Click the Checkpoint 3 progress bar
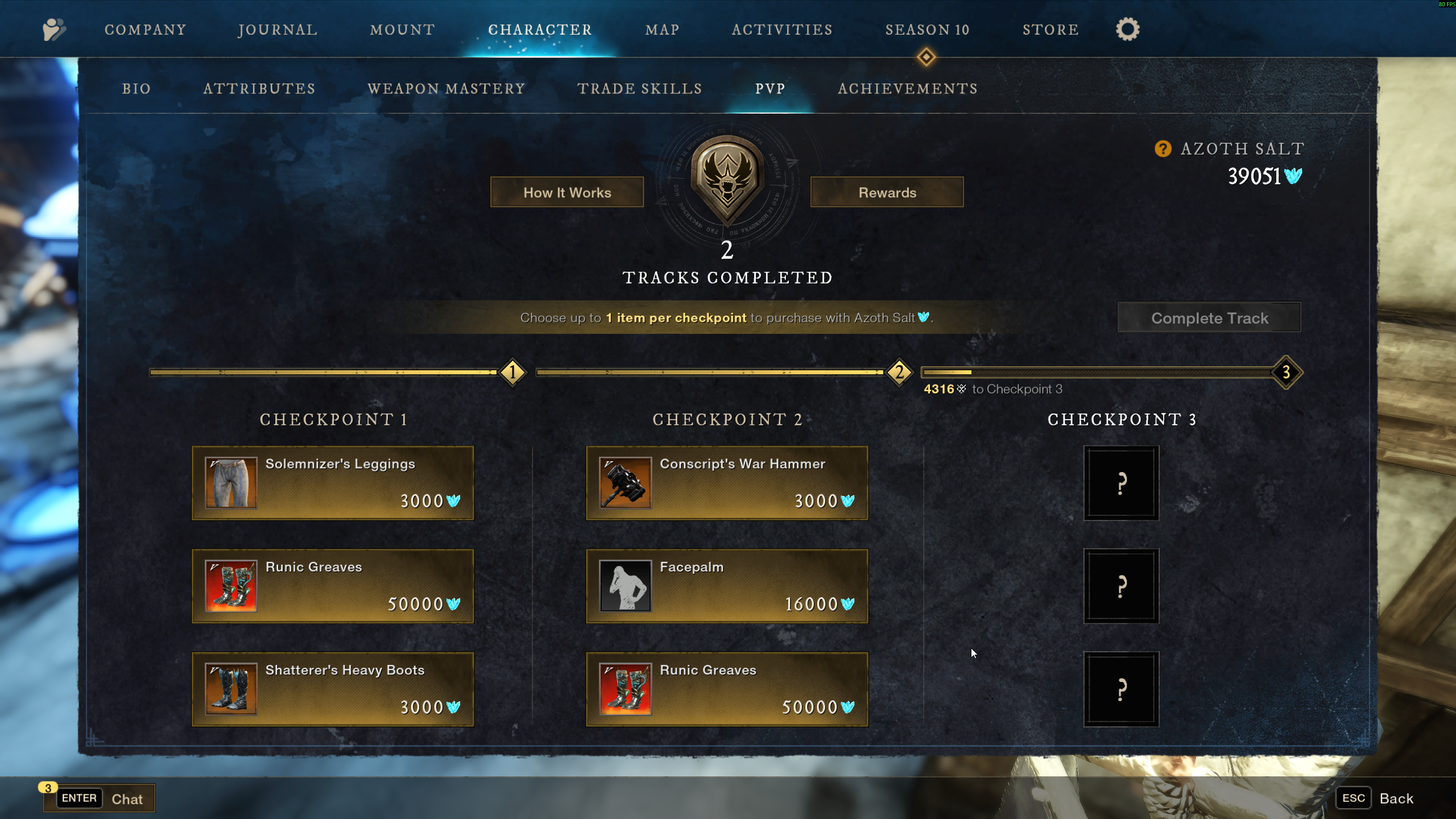The width and height of the screenshot is (1456, 819). (1097, 373)
